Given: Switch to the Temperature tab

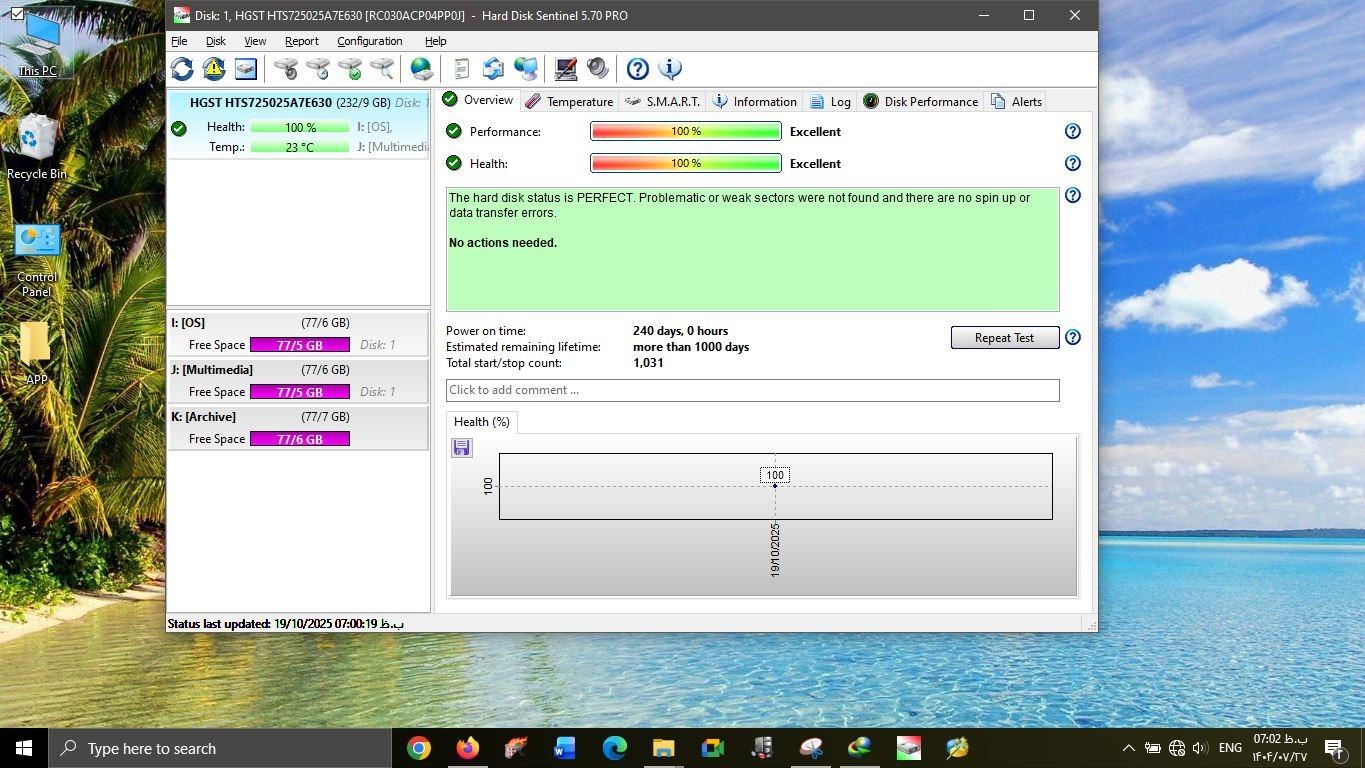Looking at the screenshot, I should point(569,102).
